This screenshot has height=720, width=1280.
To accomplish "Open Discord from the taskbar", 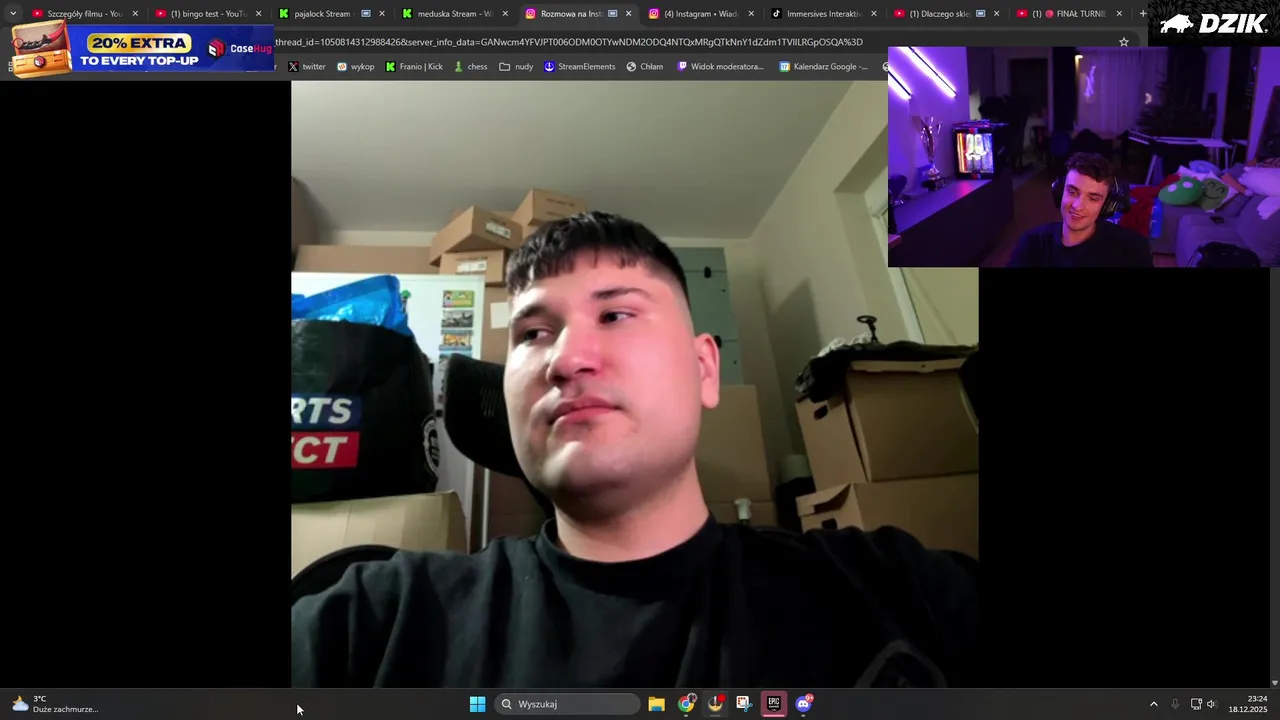I will [803, 704].
